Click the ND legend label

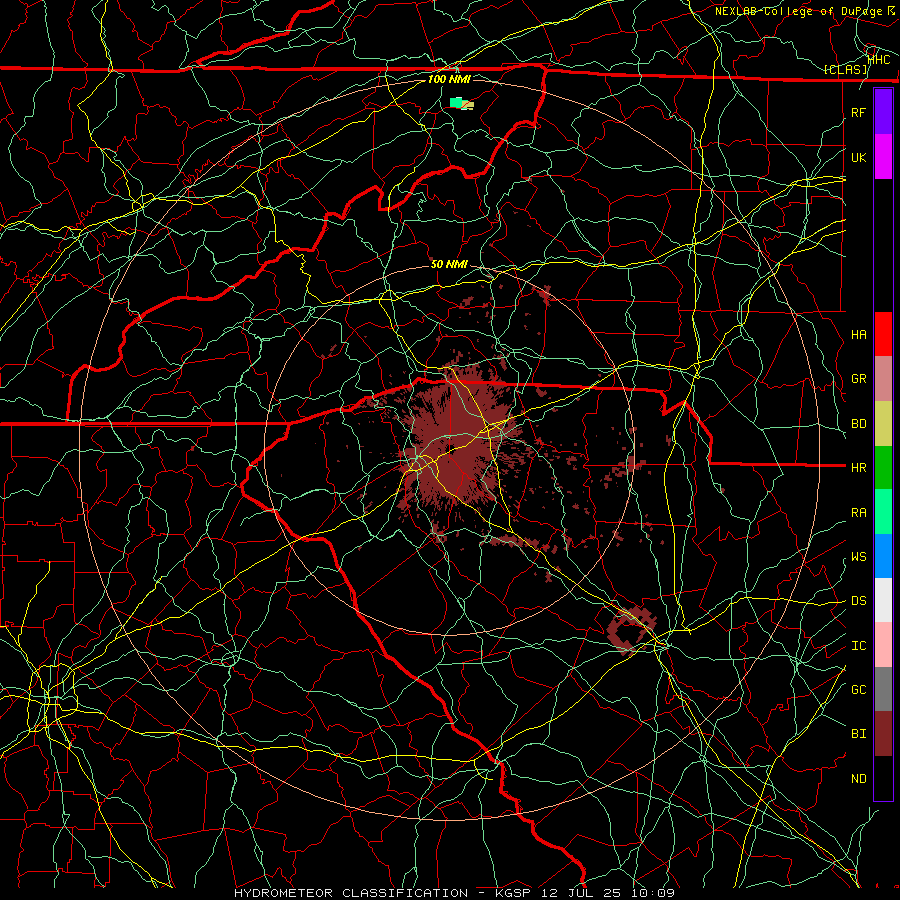coord(858,779)
